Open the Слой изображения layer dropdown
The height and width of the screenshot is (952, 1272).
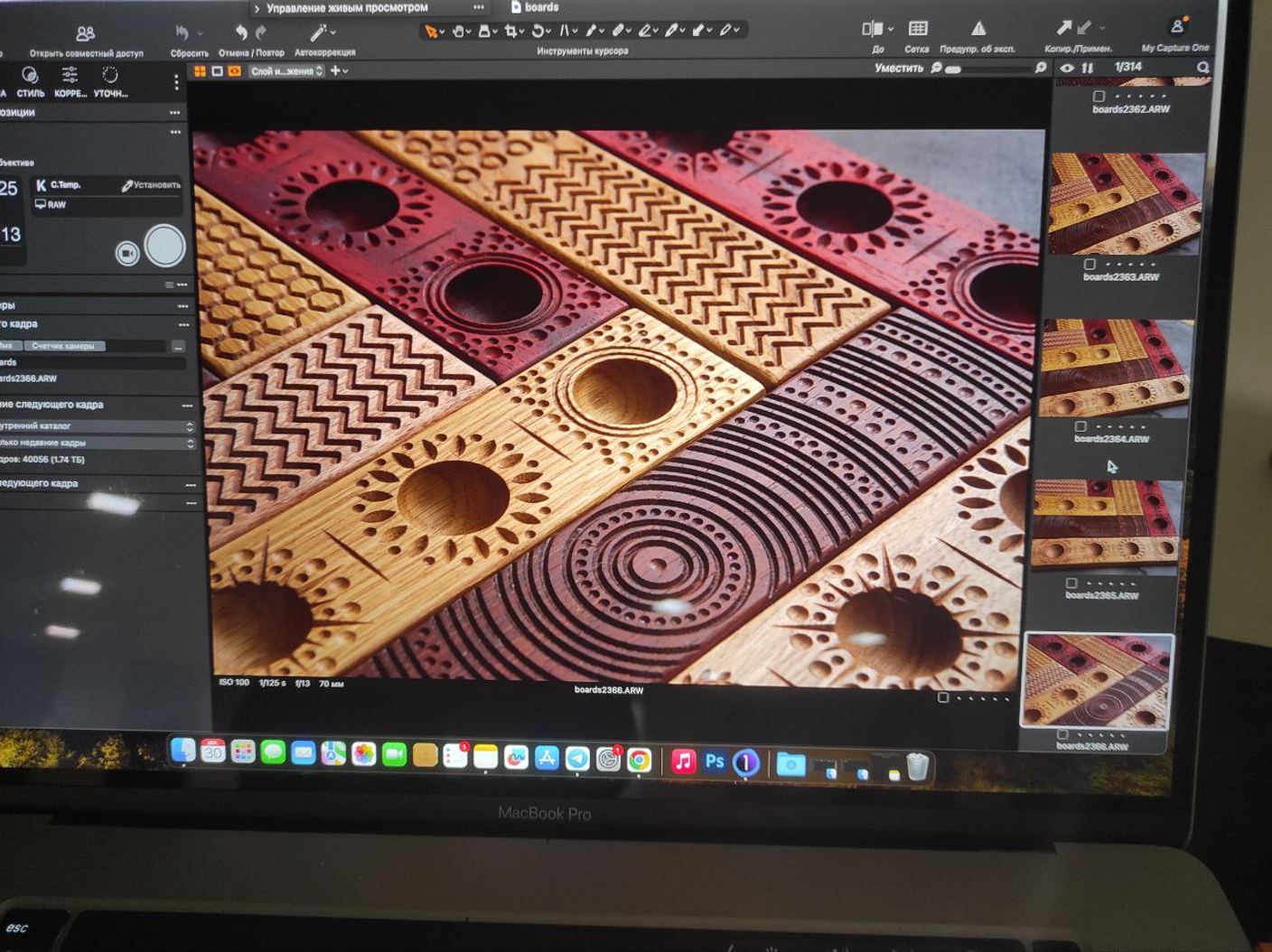click(286, 70)
